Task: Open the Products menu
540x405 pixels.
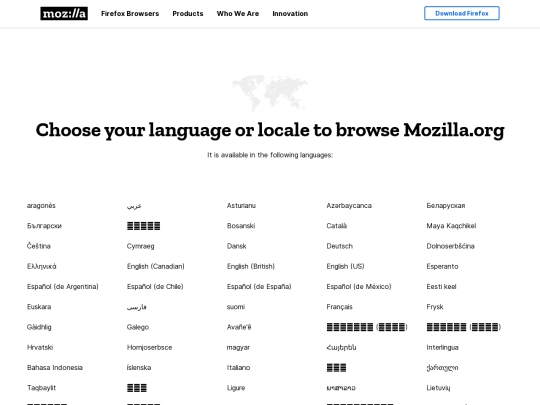Action: pos(188,13)
